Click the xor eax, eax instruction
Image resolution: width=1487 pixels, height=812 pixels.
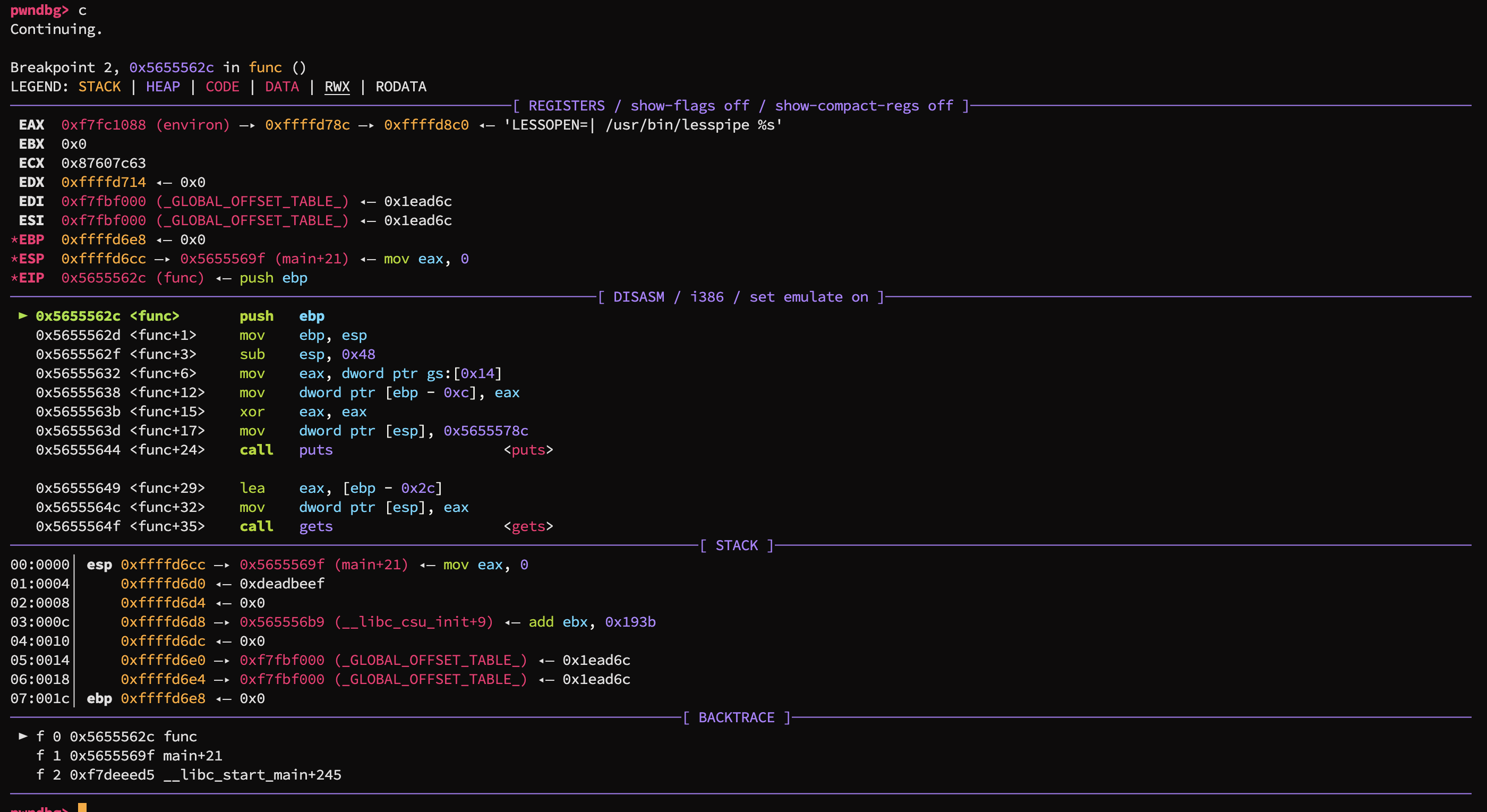201,412
